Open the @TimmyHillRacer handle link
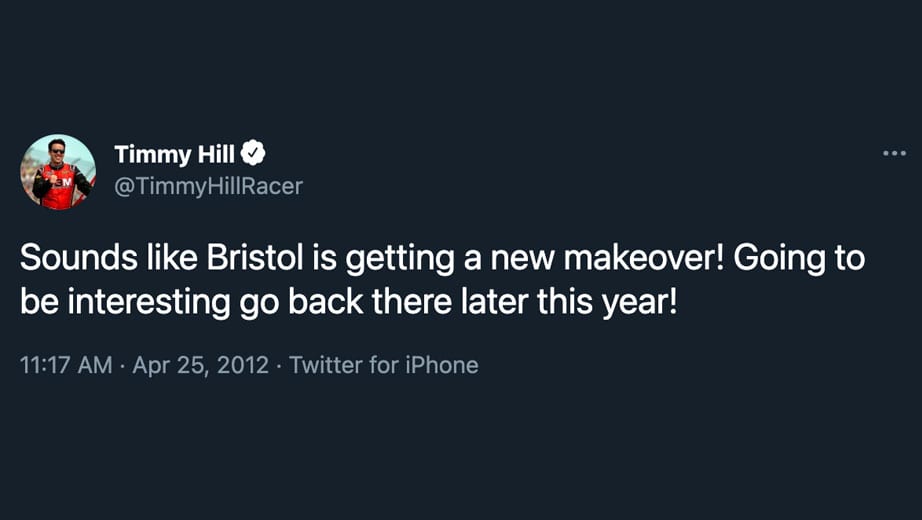Viewport: 922px width, 520px height. coord(208,186)
